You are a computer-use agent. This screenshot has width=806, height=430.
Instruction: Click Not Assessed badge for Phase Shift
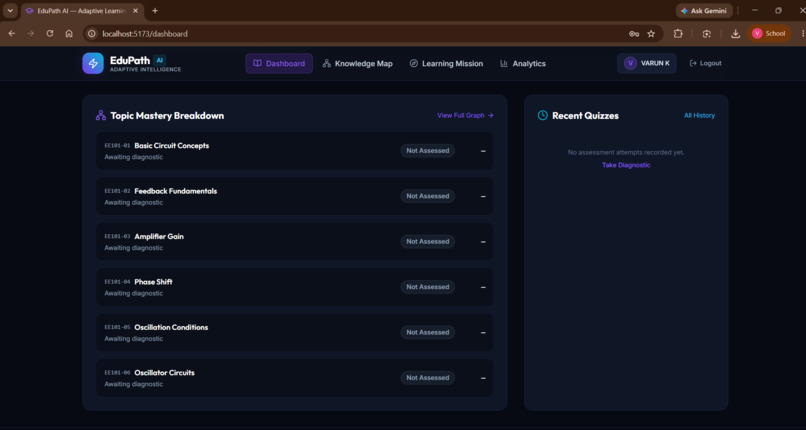(428, 287)
